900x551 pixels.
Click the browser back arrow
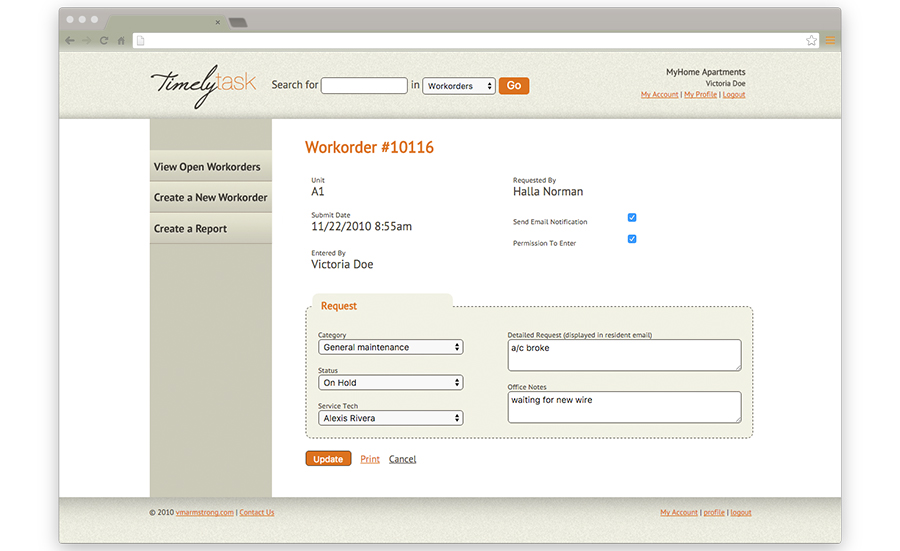[x=69, y=41]
